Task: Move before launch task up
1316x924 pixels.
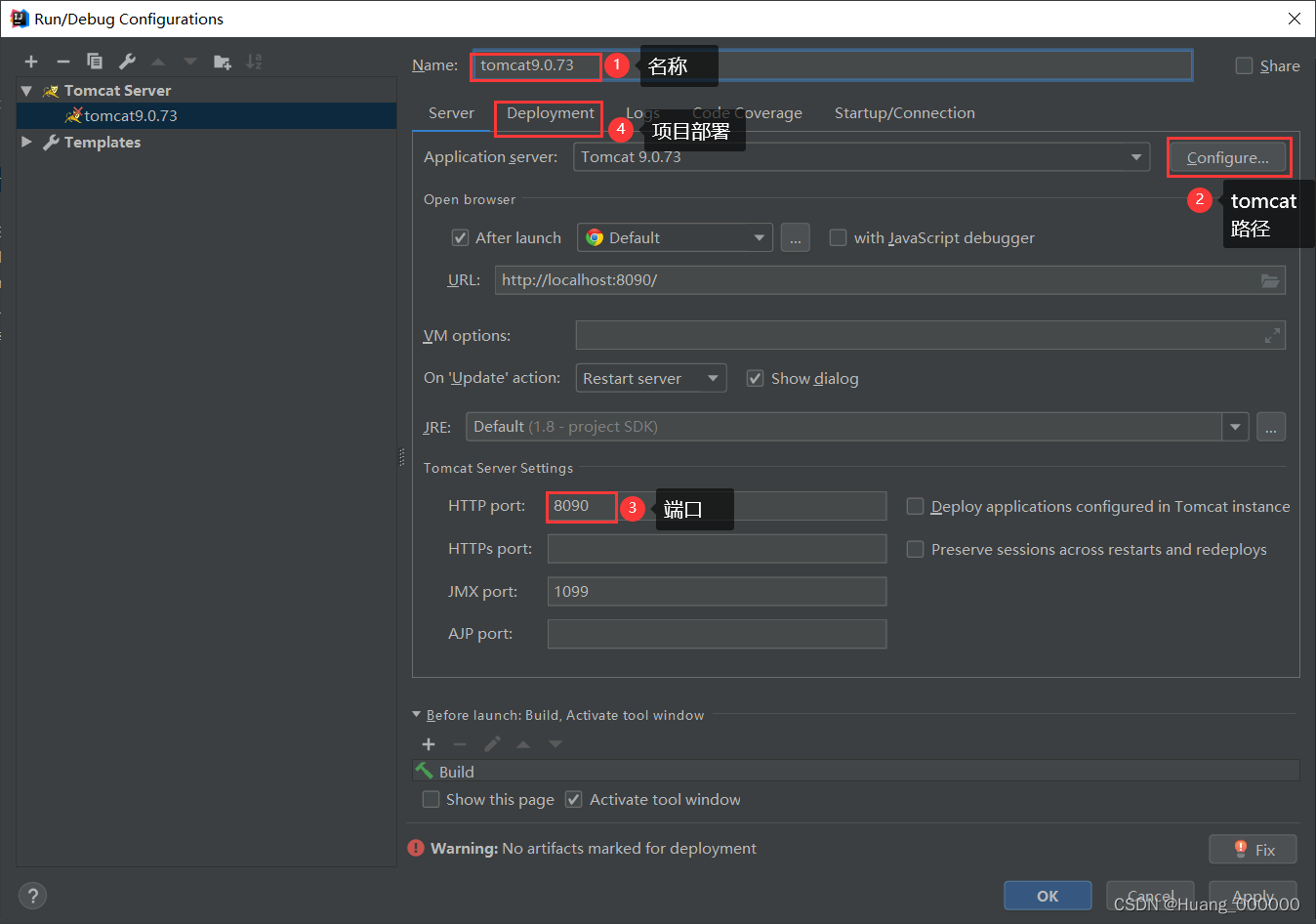Action: [523, 744]
